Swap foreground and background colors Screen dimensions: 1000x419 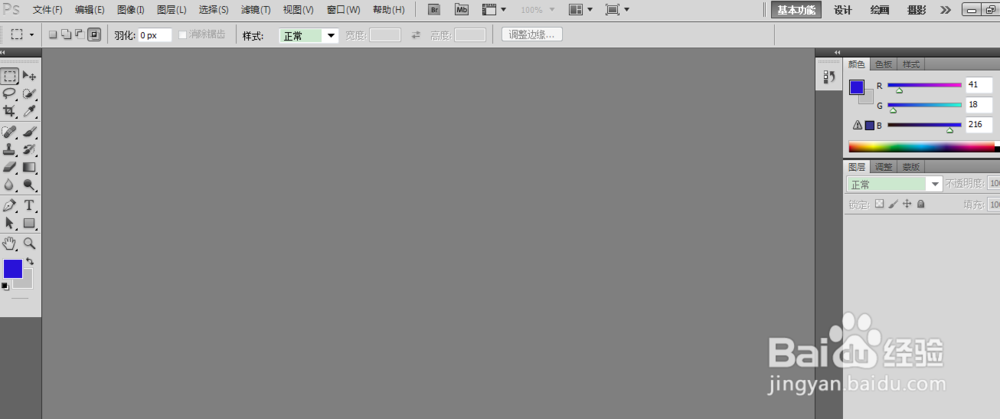tap(30, 261)
